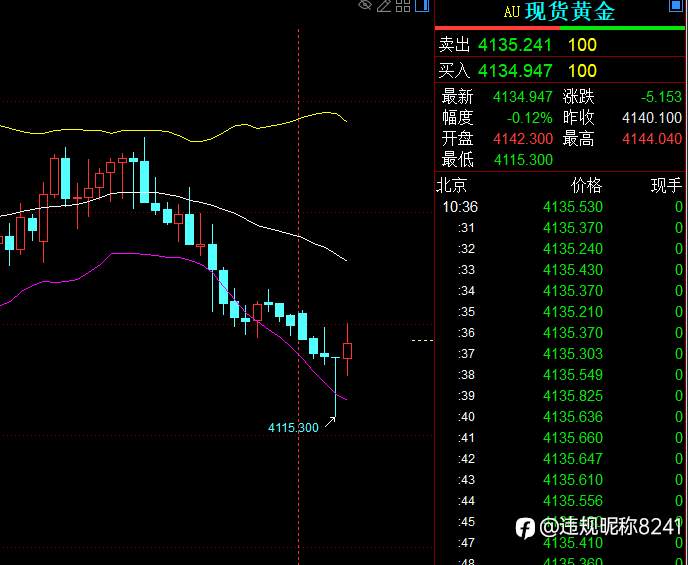Select tick price 4135.303 at :37
688x565 pixels.
pyautogui.click(x=573, y=354)
